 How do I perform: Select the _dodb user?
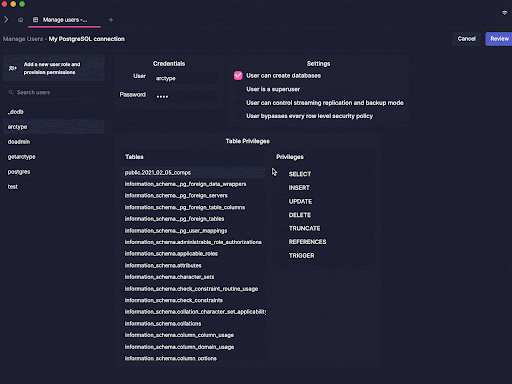pyautogui.click(x=54, y=112)
